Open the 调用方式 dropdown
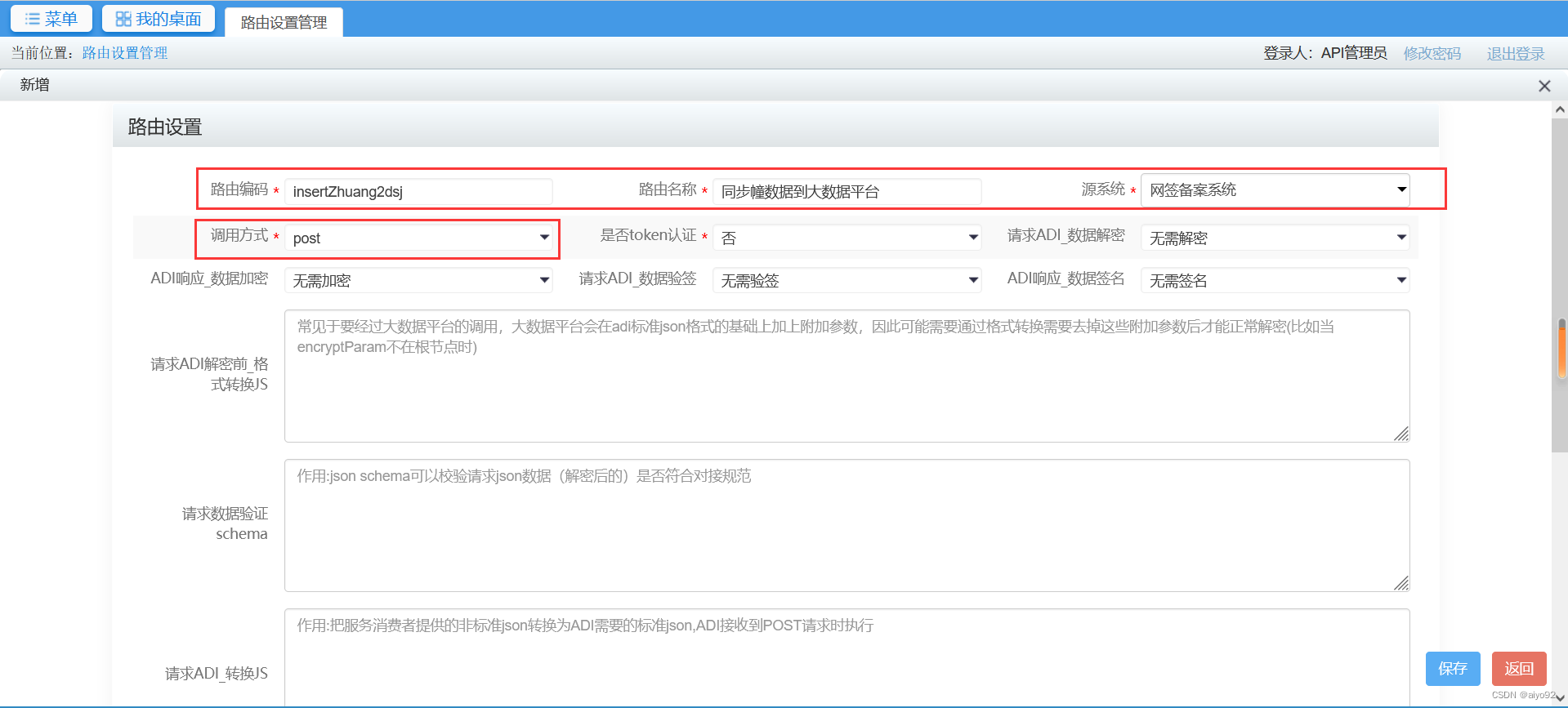The width and height of the screenshot is (1568, 708). pos(418,238)
